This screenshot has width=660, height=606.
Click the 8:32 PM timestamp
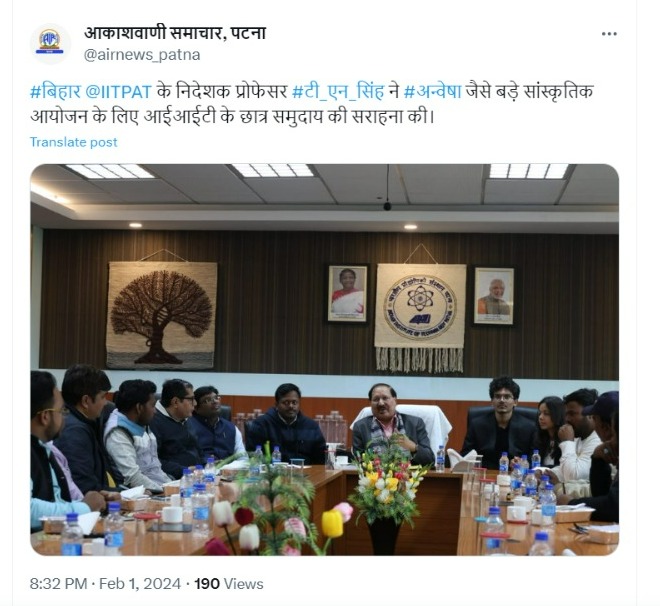coord(58,584)
